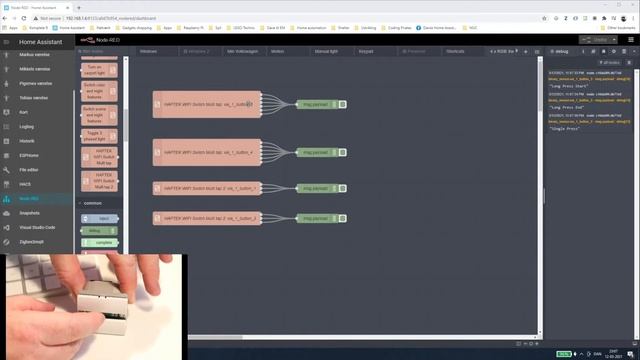Open the Deploy options dropdown arrow

pos(614,40)
